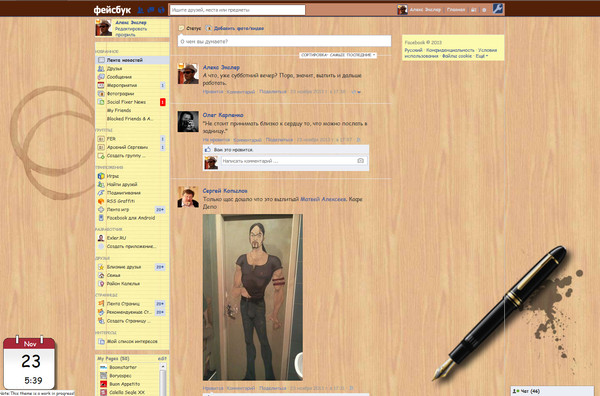Select the Статус composer tab
Viewport: 600px width, 396px height.
coord(190,28)
